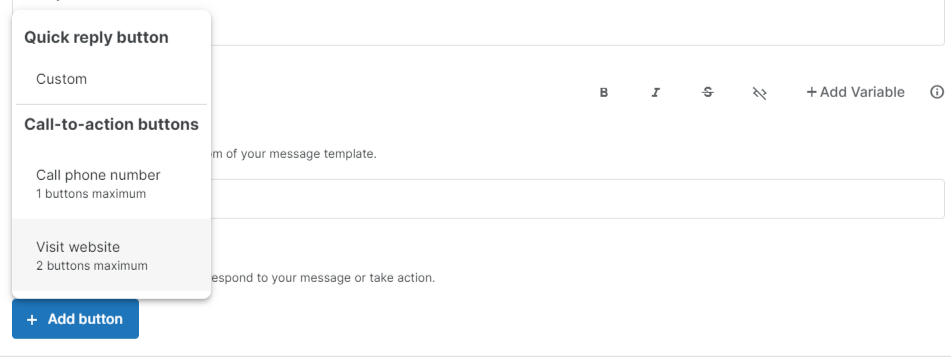The width and height of the screenshot is (951, 364).
Task: Click the 'of your message template.' text
Action: [301, 154]
